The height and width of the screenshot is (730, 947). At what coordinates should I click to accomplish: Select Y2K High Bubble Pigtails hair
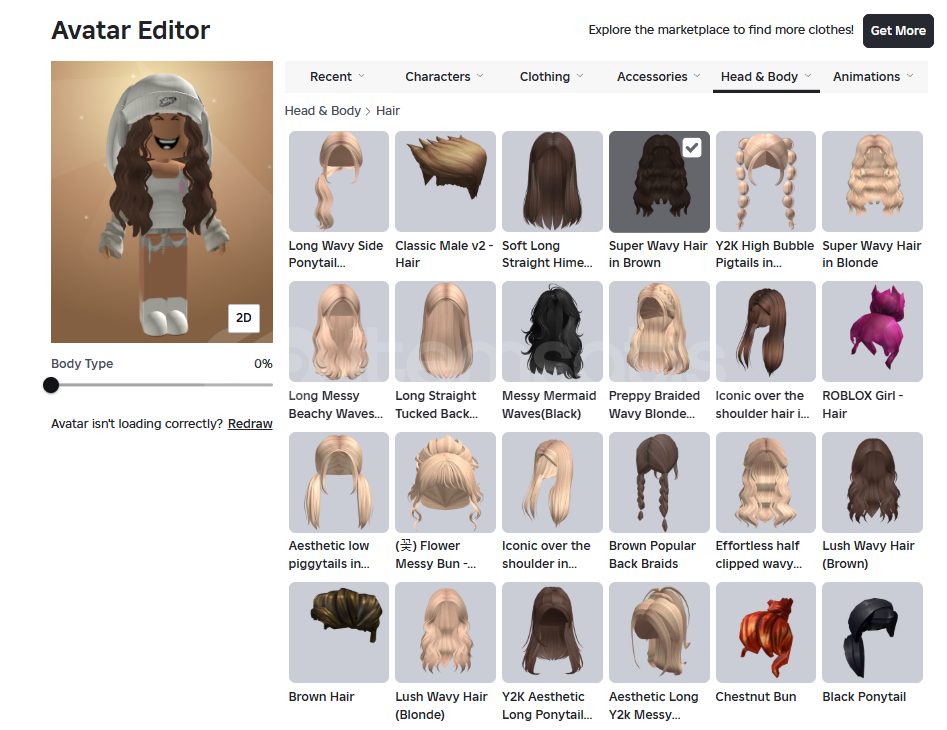tap(765, 182)
